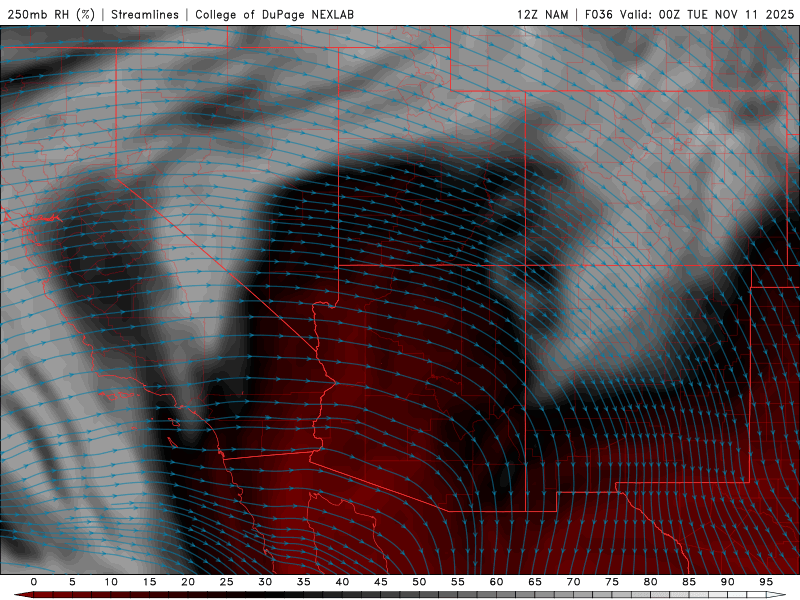Click the colorbar label "5"
Screen dimensions: 800x600
(72, 582)
